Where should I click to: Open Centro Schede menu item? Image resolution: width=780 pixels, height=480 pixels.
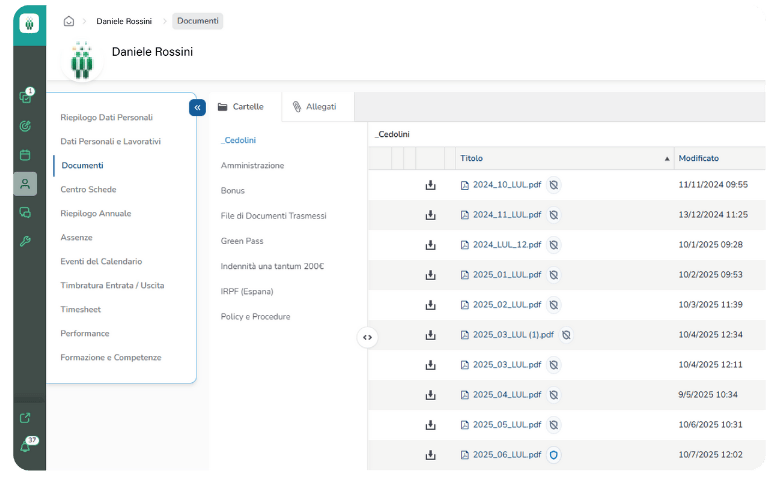pos(88,189)
